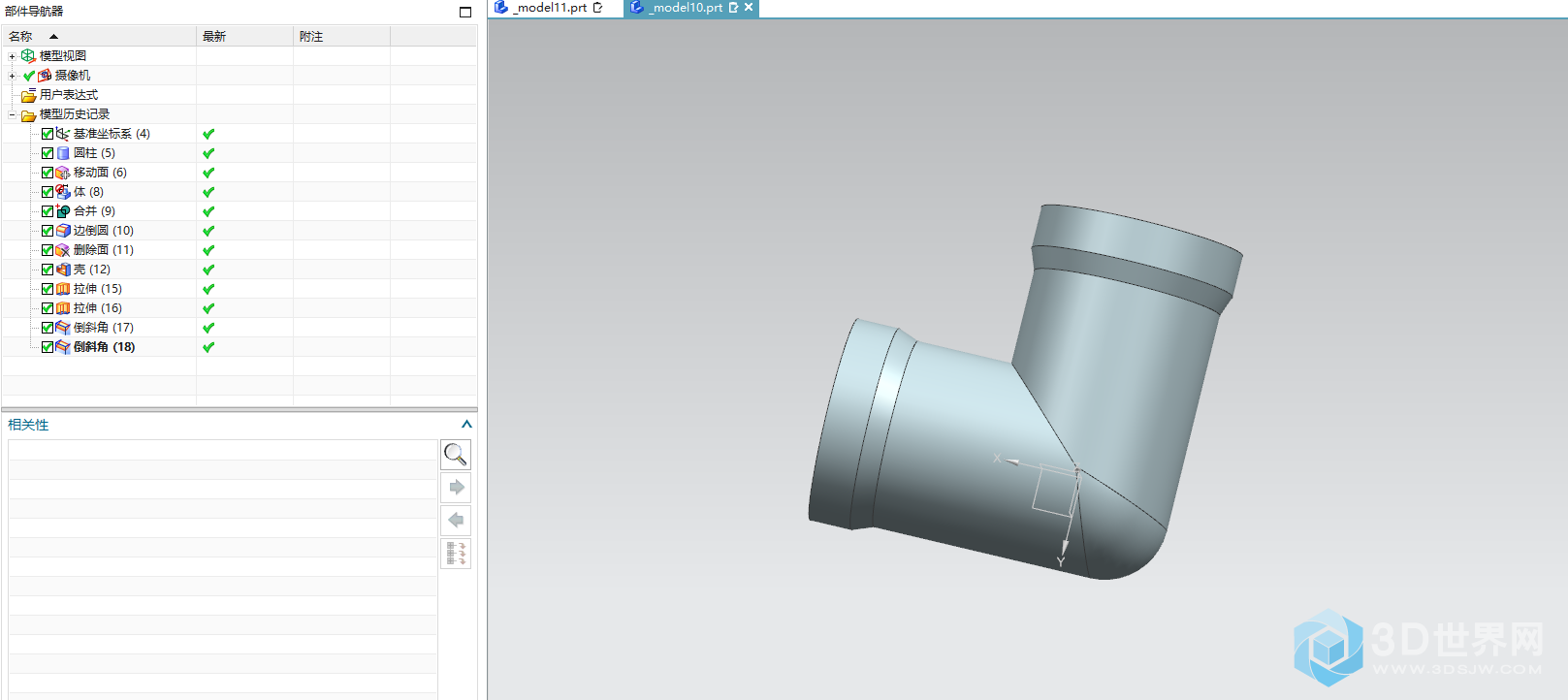
Task: Click the 拉伸 (16) extrude icon
Action: (x=63, y=308)
